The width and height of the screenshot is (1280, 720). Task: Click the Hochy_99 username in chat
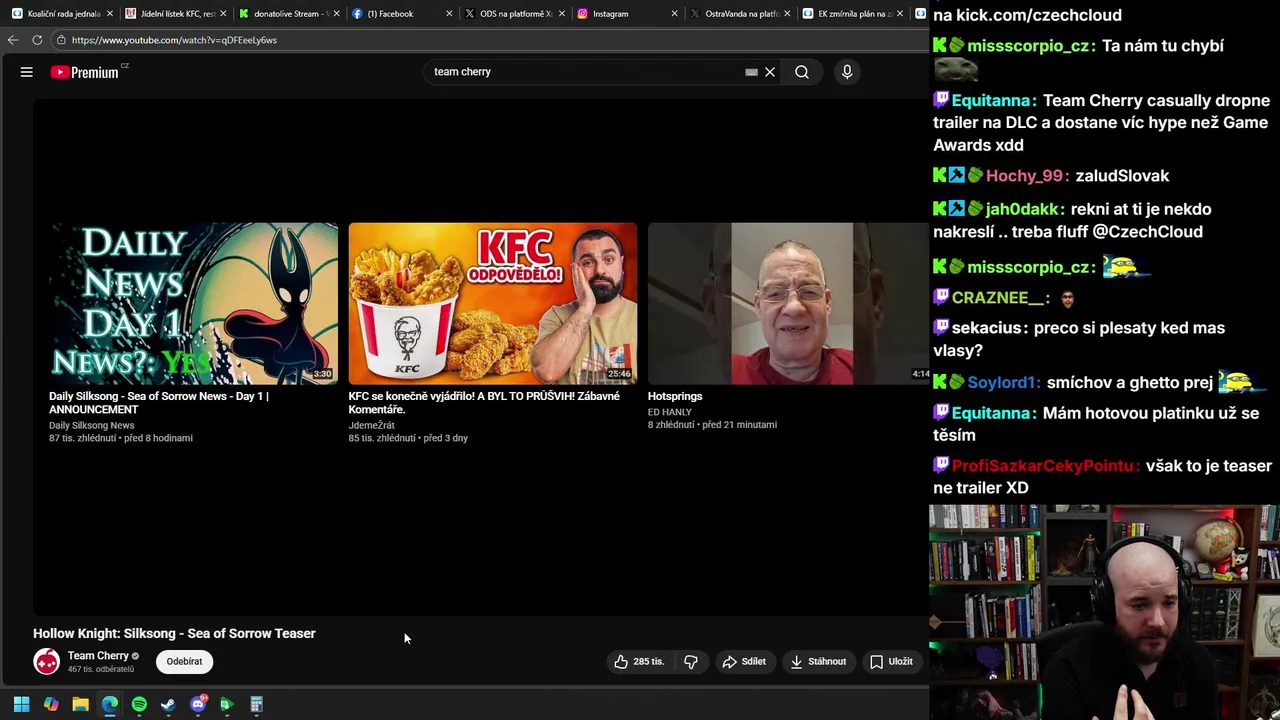1025,175
